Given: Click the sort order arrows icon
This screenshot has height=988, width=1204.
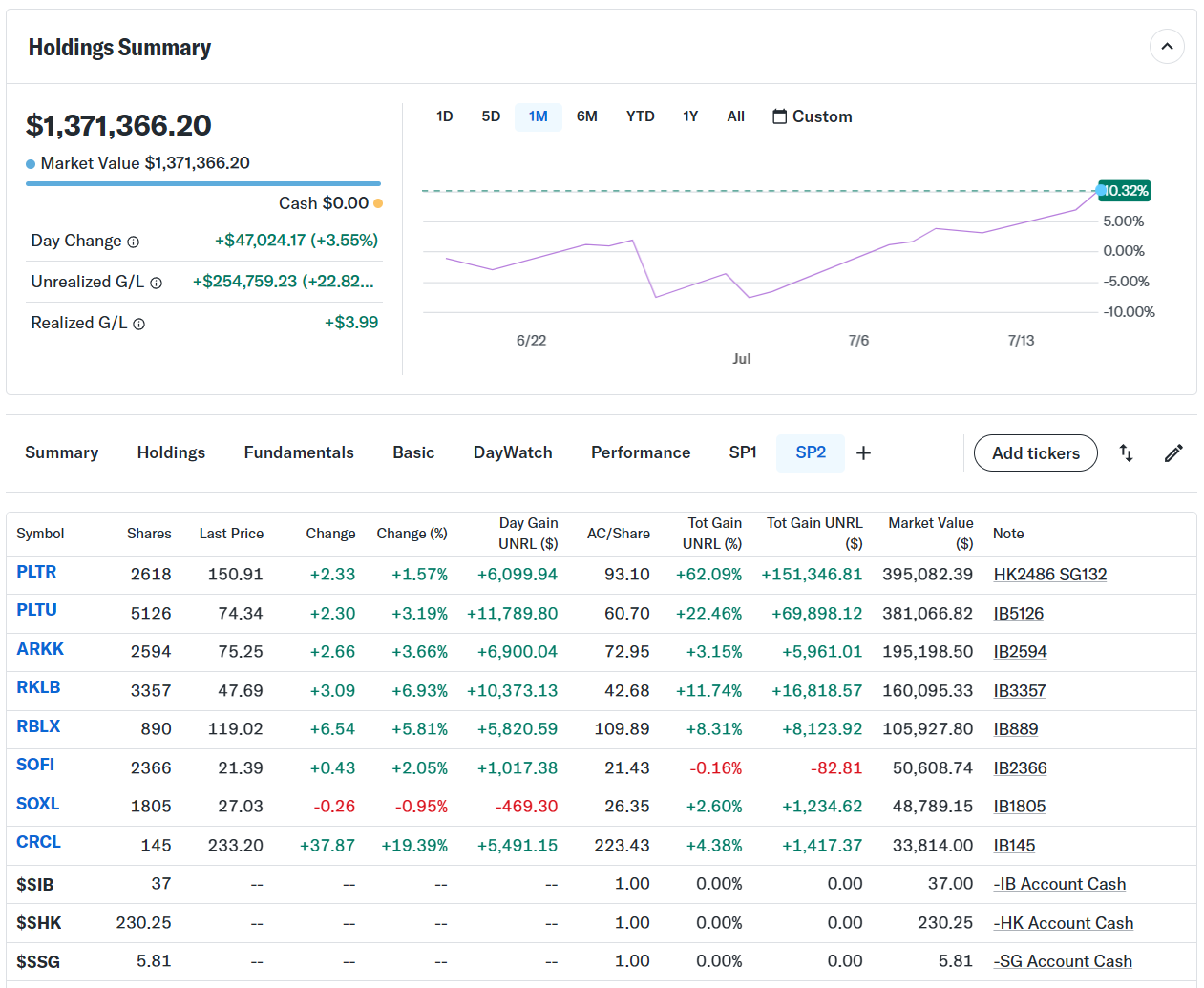Looking at the screenshot, I should click(1126, 453).
